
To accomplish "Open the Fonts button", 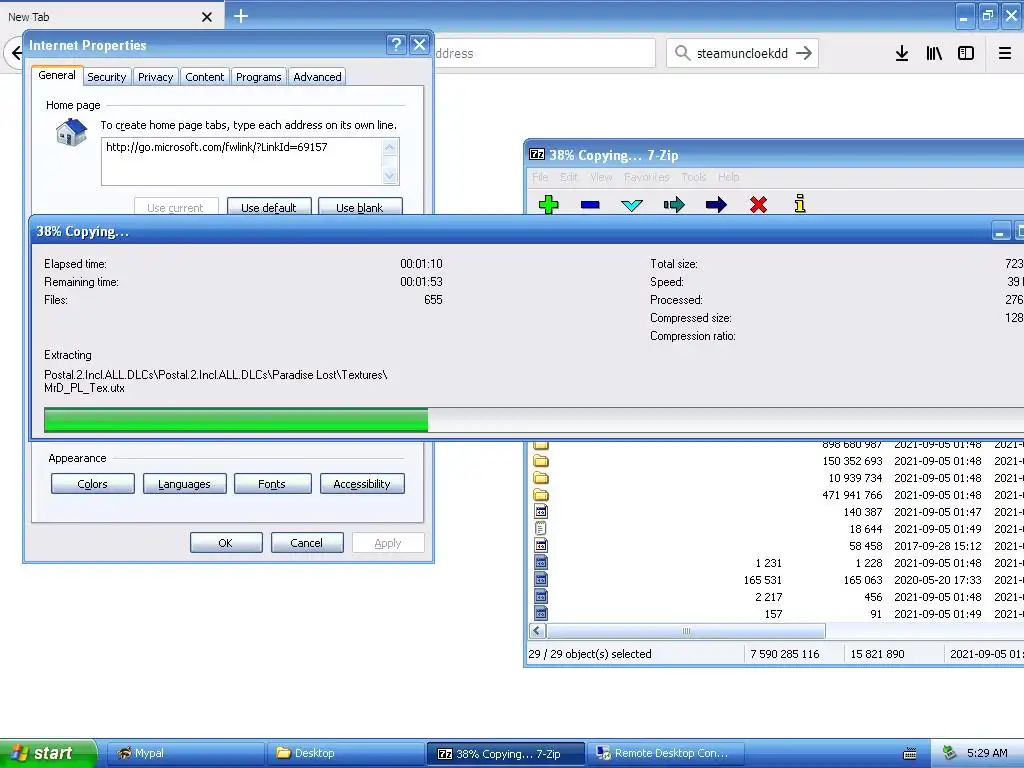I will pos(272,484).
